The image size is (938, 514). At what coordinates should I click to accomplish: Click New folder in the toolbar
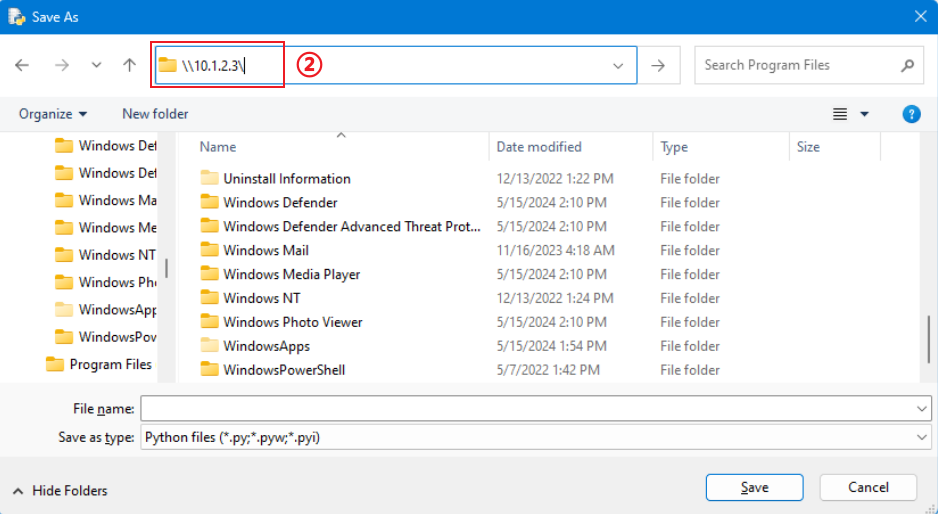(155, 114)
